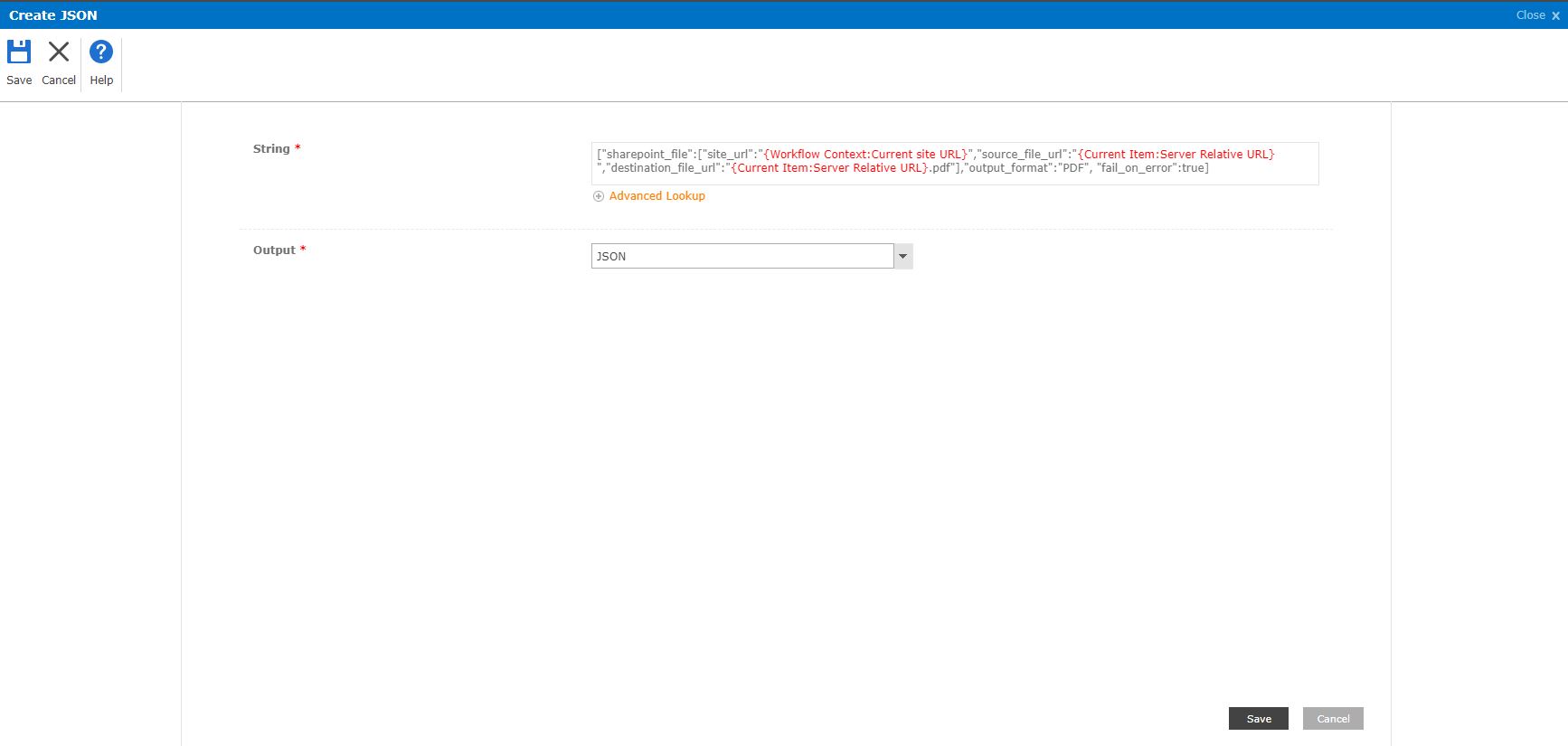Open Help via the question mark icon
1568x746 pixels.
point(101,52)
